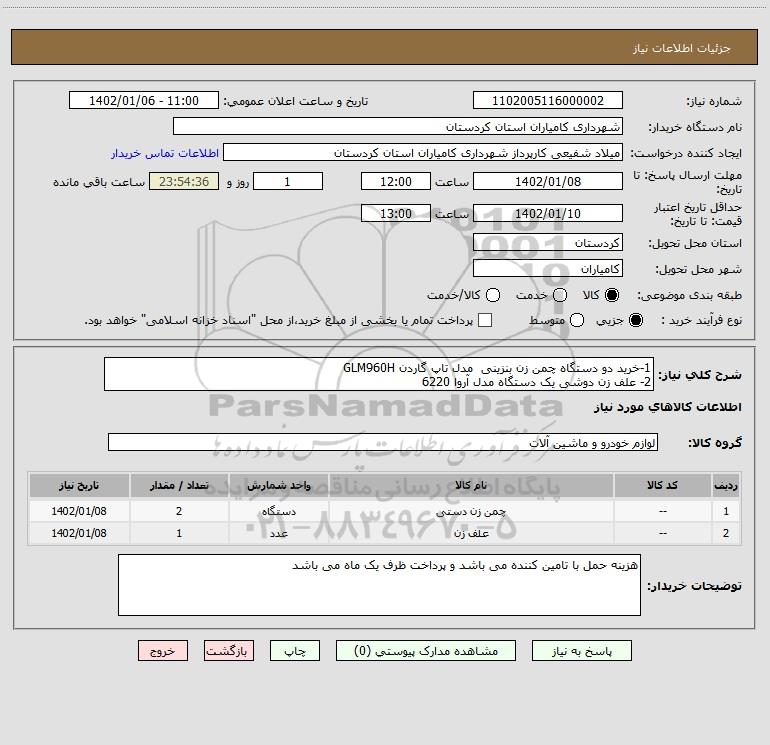Viewport: 770px width, 745px height.
Task: Click the validity time field 13:00
Action: click(396, 213)
